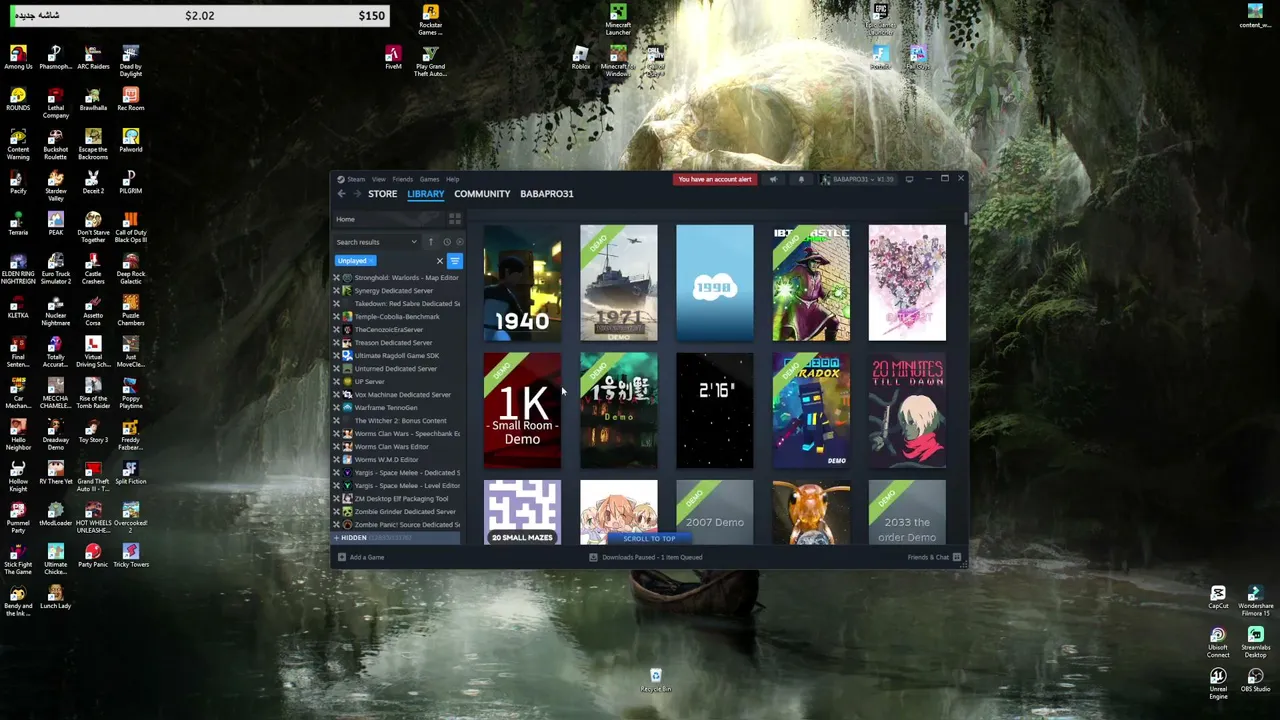Select the Ubisoft Connect desktop icon
The height and width of the screenshot is (720, 1280).
point(1218,643)
